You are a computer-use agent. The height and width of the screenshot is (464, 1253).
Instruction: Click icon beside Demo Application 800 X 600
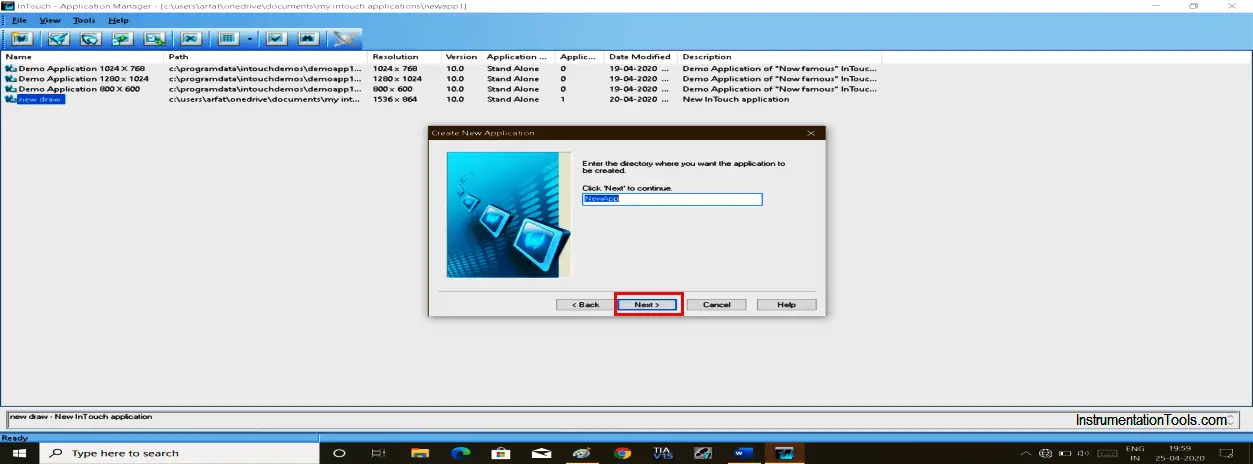(x=11, y=89)
